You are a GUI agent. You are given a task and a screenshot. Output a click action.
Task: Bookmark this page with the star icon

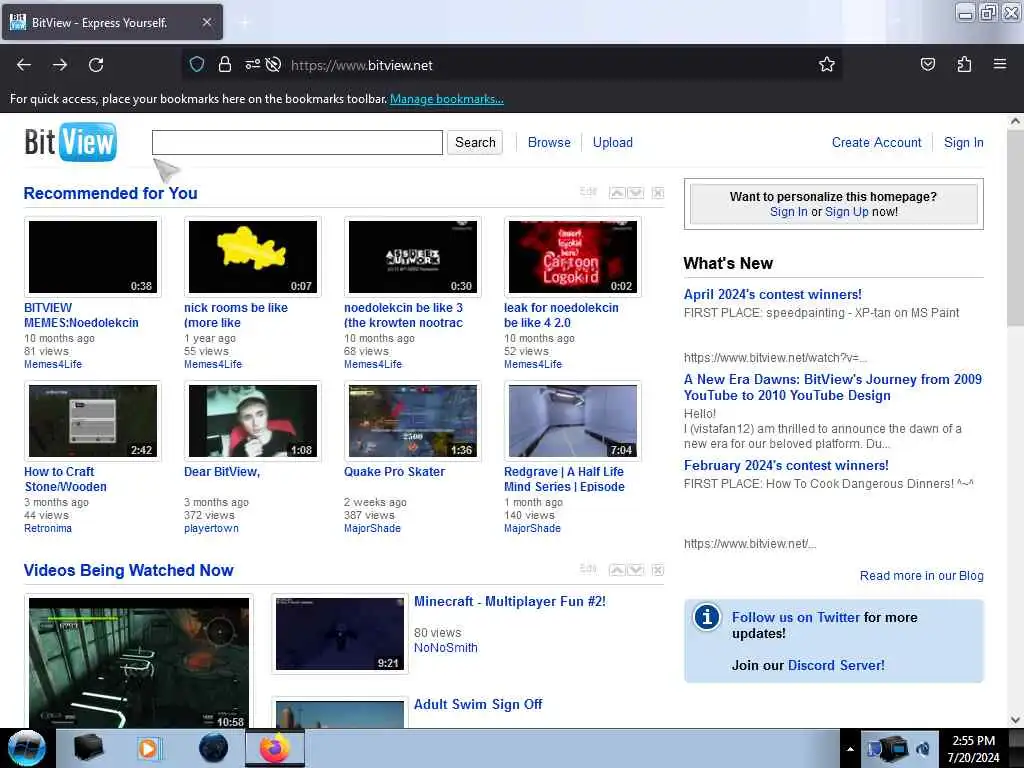[x=827, y=64]
